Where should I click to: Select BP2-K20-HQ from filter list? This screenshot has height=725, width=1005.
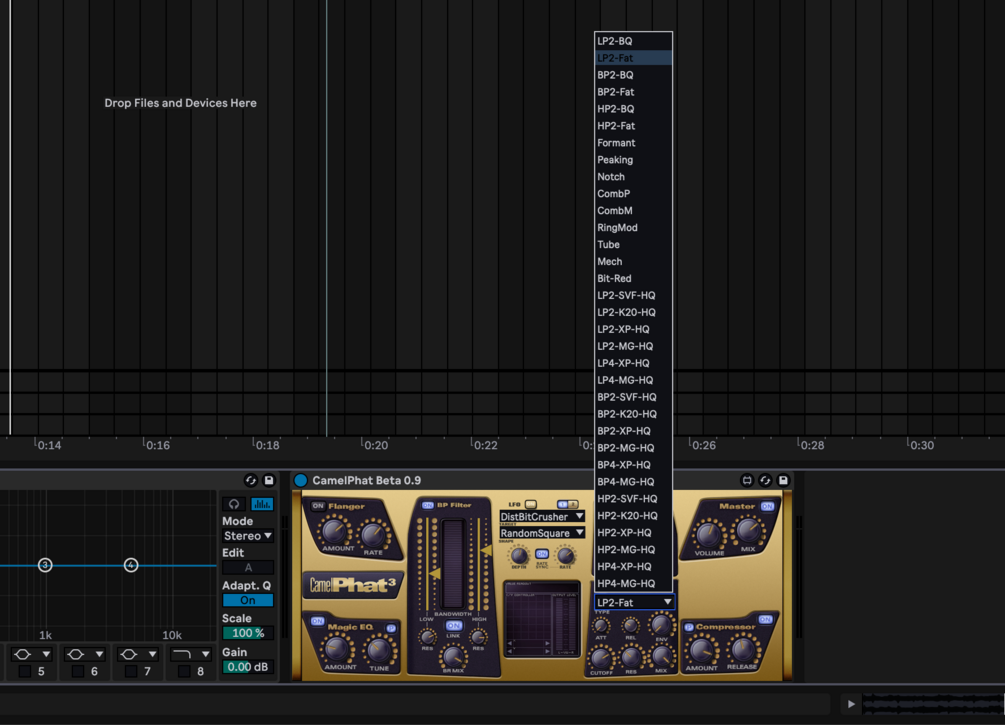[633, 414]
